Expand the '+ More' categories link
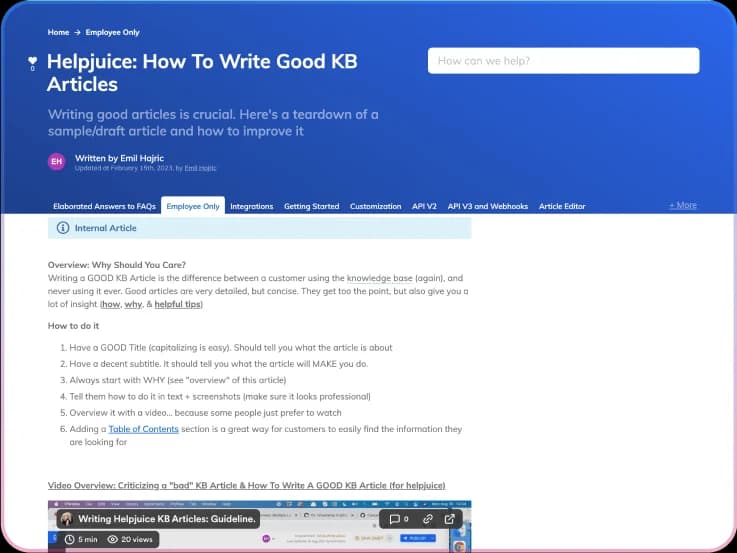The height and width of the screenshot is (553, 737). [683, 205]
